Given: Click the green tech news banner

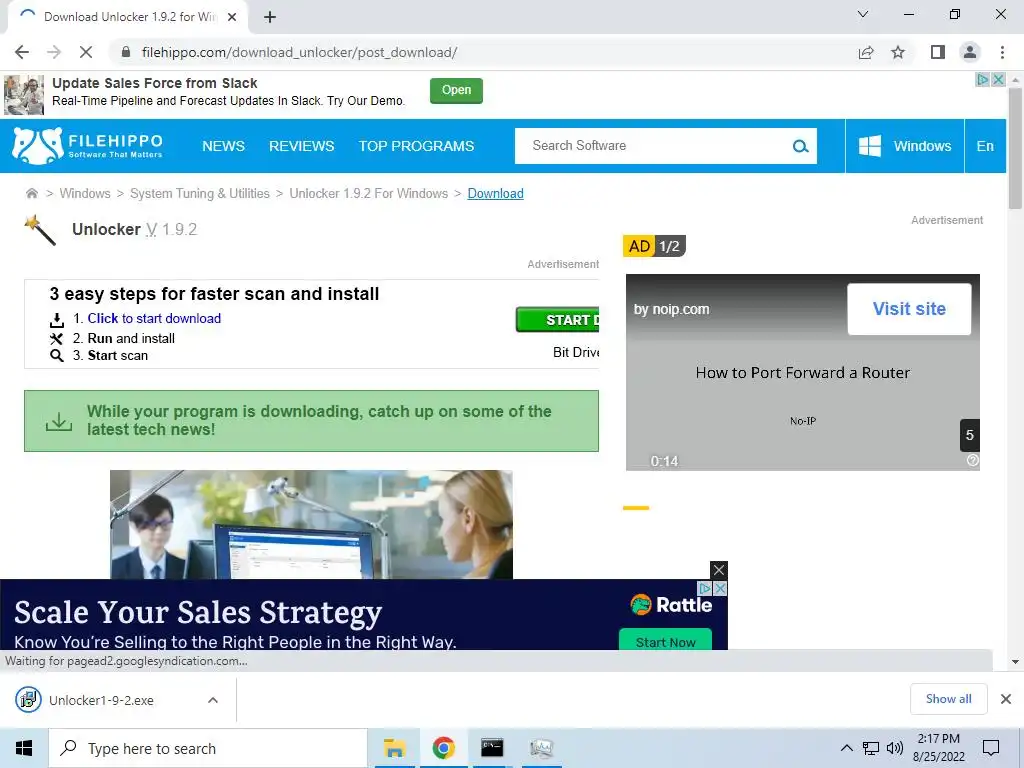Looking at the screenshot, I should [311, 421].
